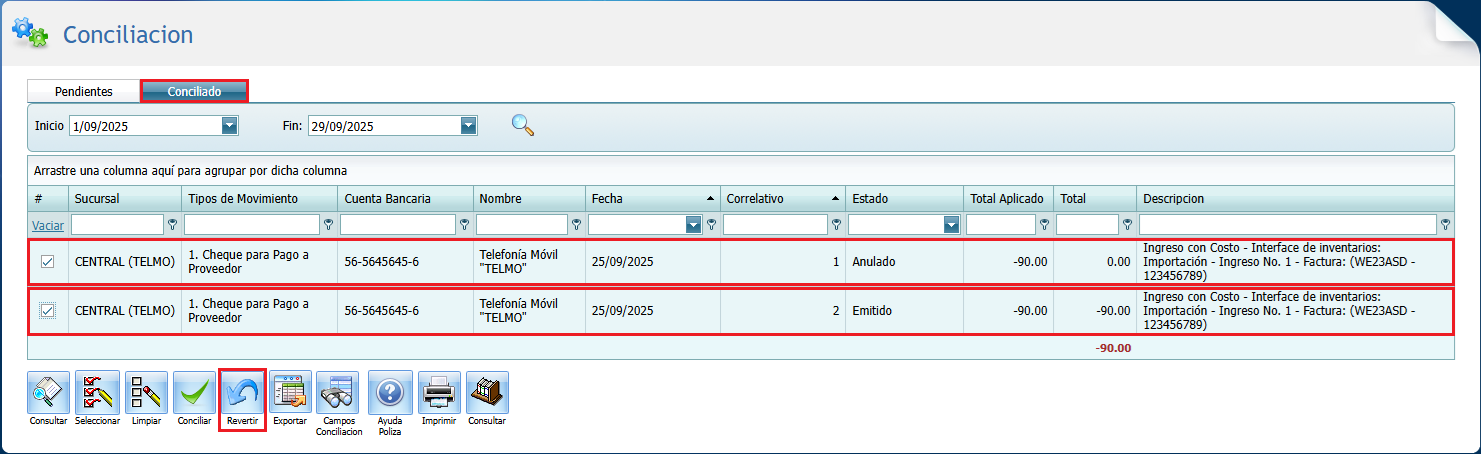Screen dimensions: 1481x454
Task: Toggle the Emitido row checkbox
Action: coord(47,311)
